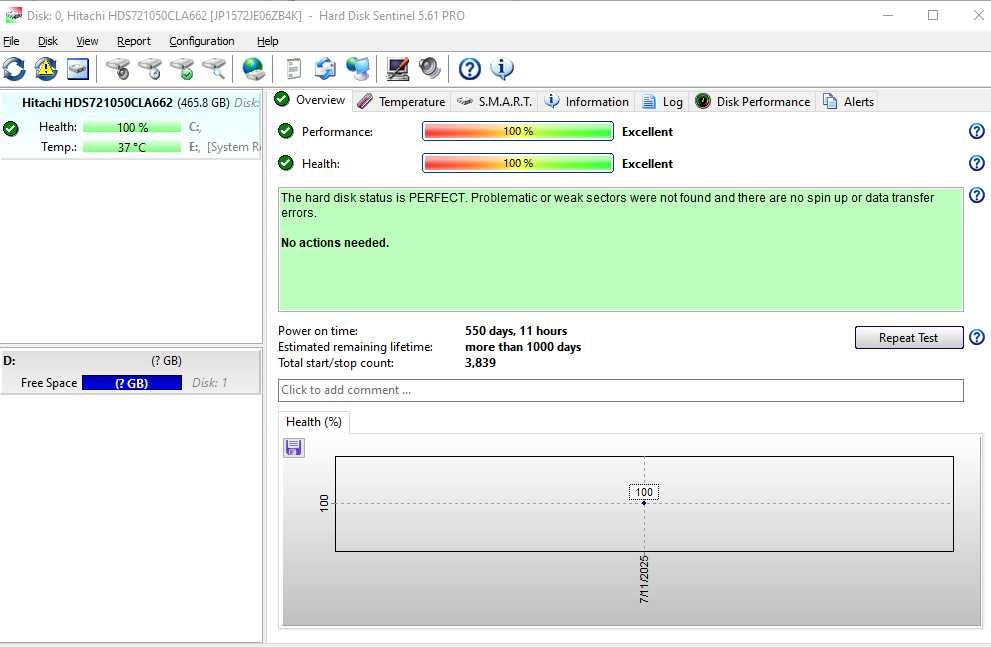Click green check icon next to Health label in Overview
The width and height of the screenshot is (991, 647).
tap(286, 163)
